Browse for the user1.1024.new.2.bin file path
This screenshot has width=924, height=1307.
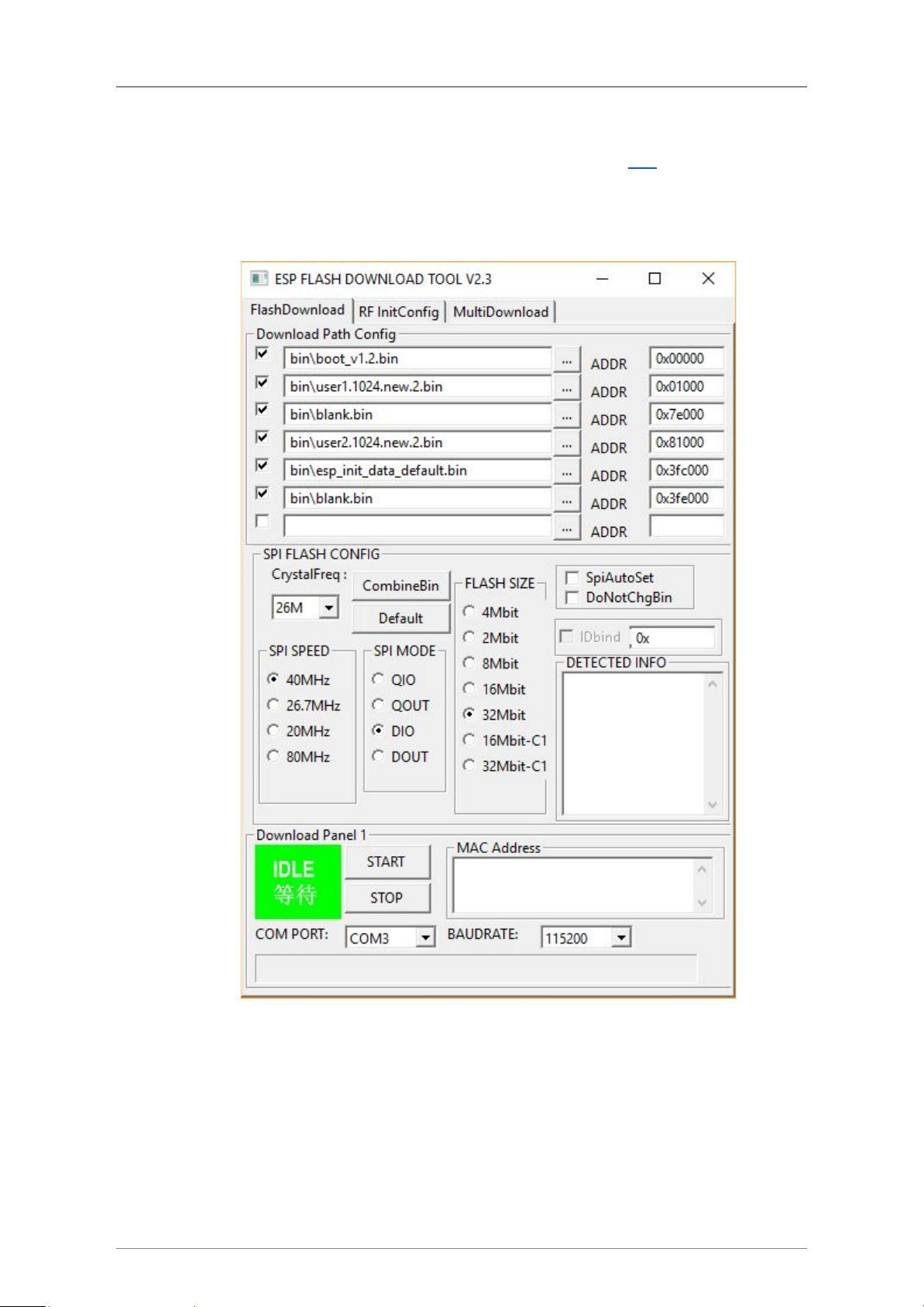pos(567,387)
